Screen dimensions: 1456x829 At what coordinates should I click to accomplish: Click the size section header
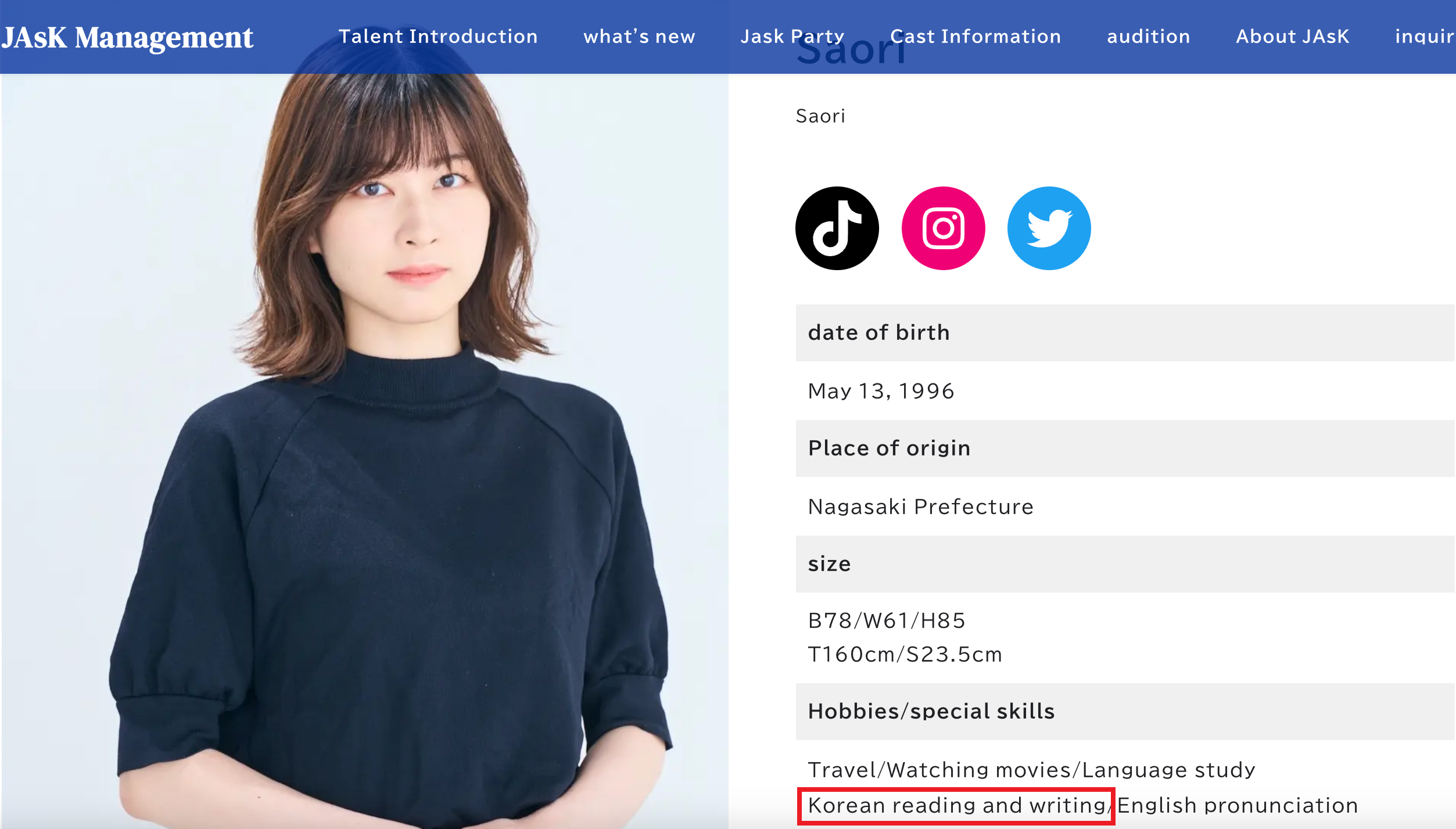829,564
